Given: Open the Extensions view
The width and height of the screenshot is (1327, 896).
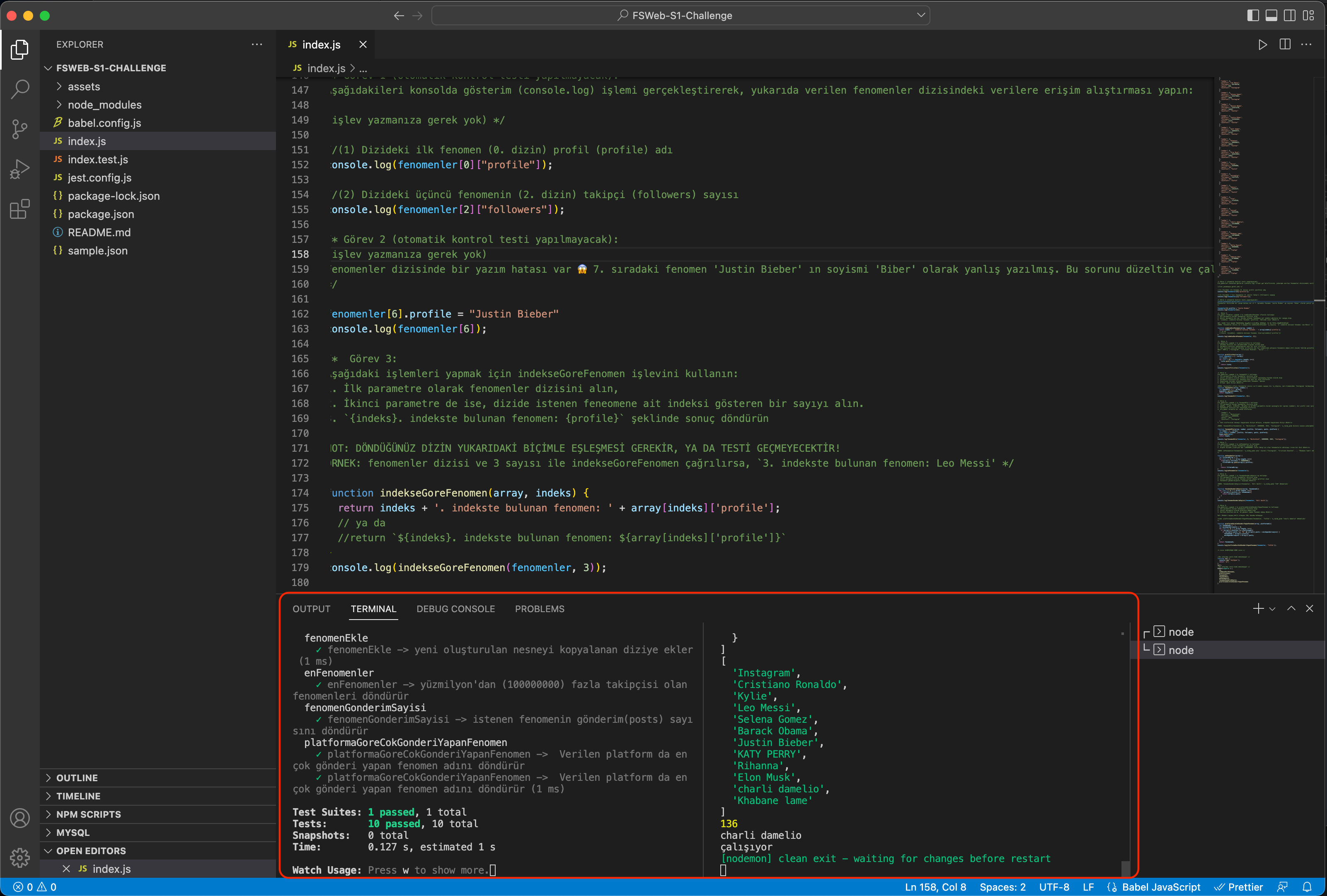Looking at the screenshot, I should click(20, 209).
